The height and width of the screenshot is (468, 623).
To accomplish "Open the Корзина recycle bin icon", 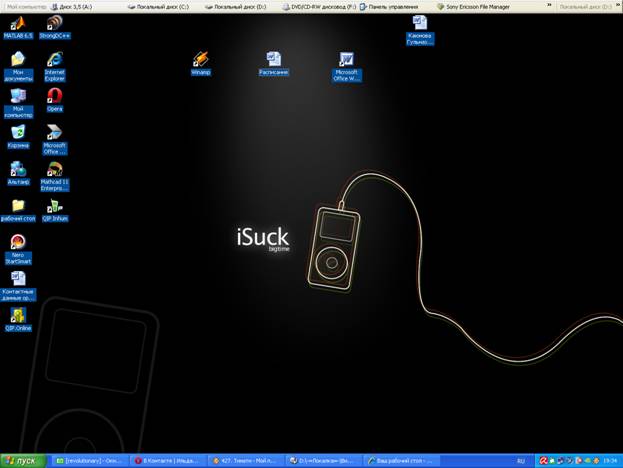I will coord(18,136).
